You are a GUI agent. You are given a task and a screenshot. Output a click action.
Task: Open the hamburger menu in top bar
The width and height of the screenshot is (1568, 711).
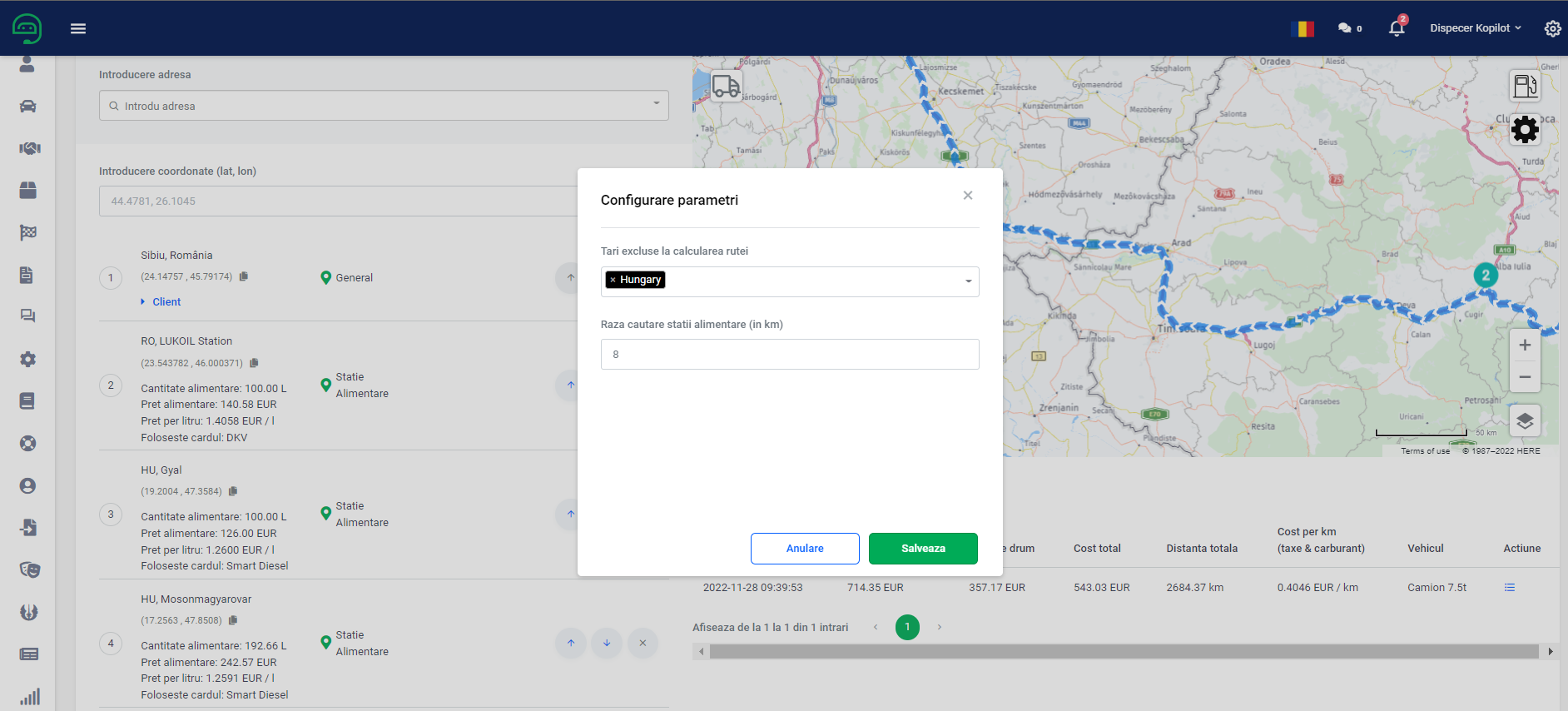tap(78, 28)
